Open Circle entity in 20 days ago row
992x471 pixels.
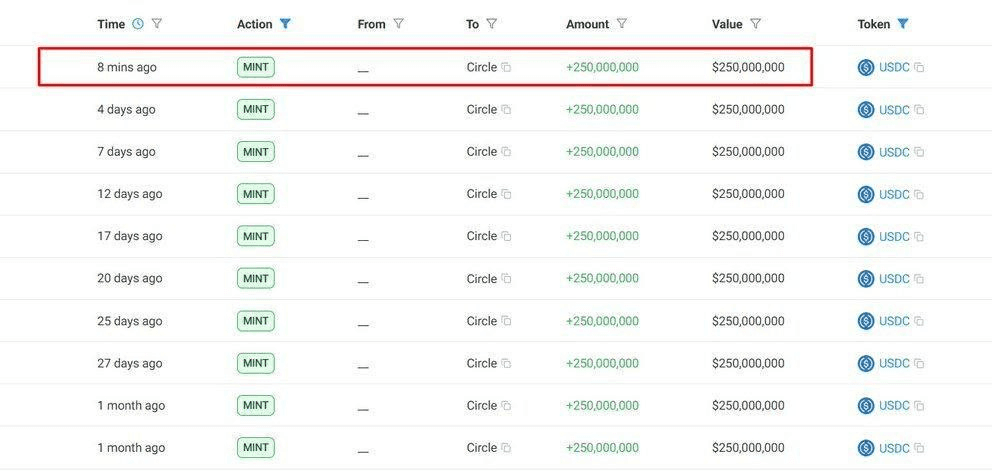(481, 279)
